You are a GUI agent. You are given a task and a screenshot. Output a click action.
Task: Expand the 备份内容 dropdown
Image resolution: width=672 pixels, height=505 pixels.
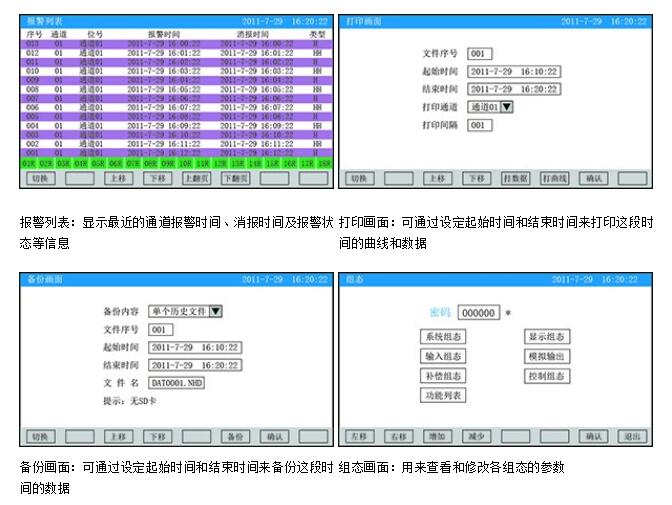coord(186,311)
